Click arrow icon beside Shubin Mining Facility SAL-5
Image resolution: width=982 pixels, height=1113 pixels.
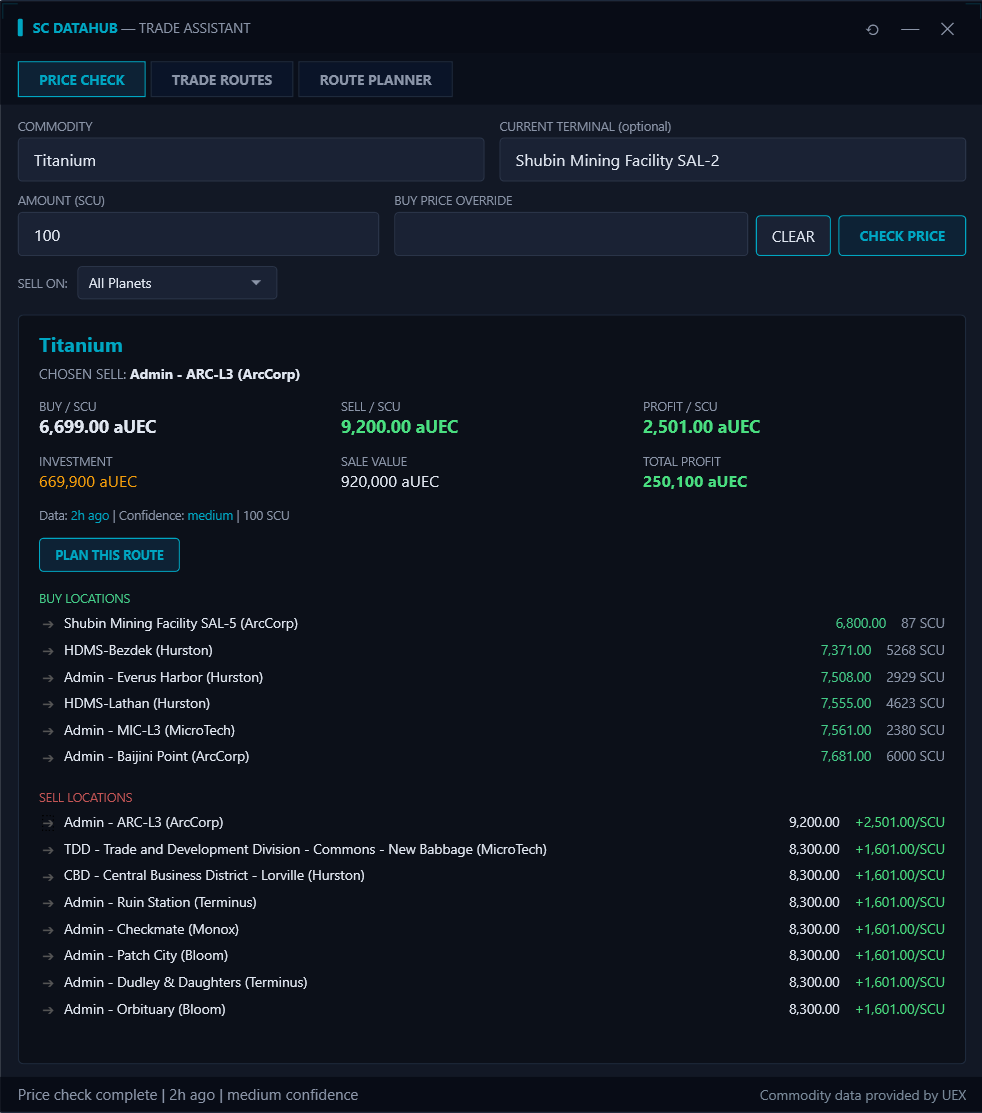click(48, 624)
